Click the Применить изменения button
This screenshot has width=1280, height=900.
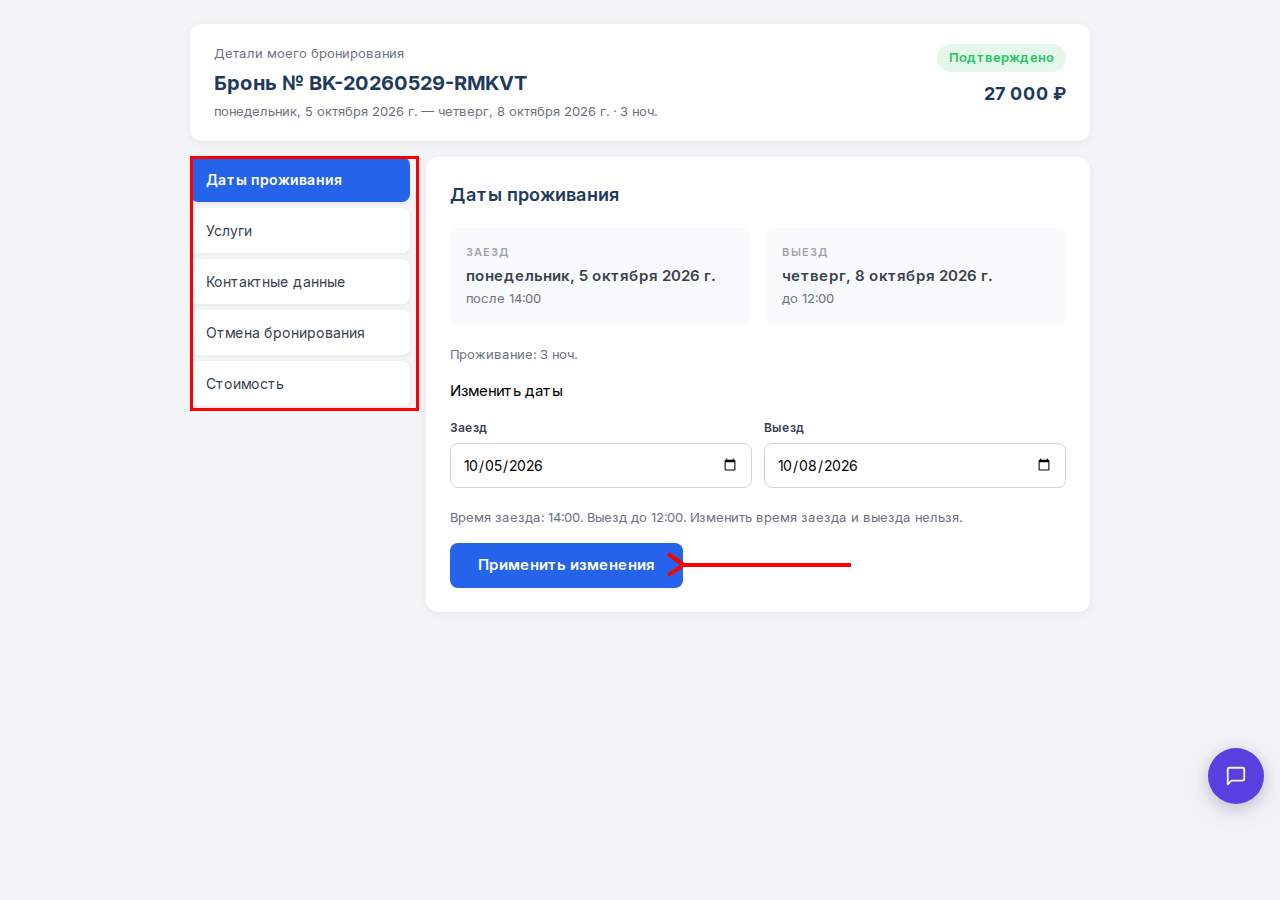[566, 565]
